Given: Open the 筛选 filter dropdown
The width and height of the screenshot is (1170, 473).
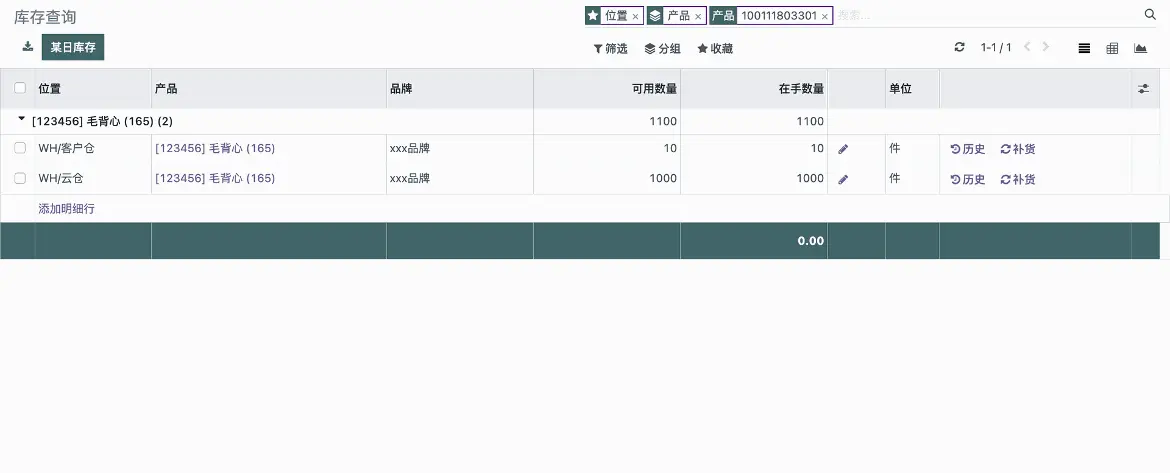Looking at the screenshot, I should (x=611, y=48).
